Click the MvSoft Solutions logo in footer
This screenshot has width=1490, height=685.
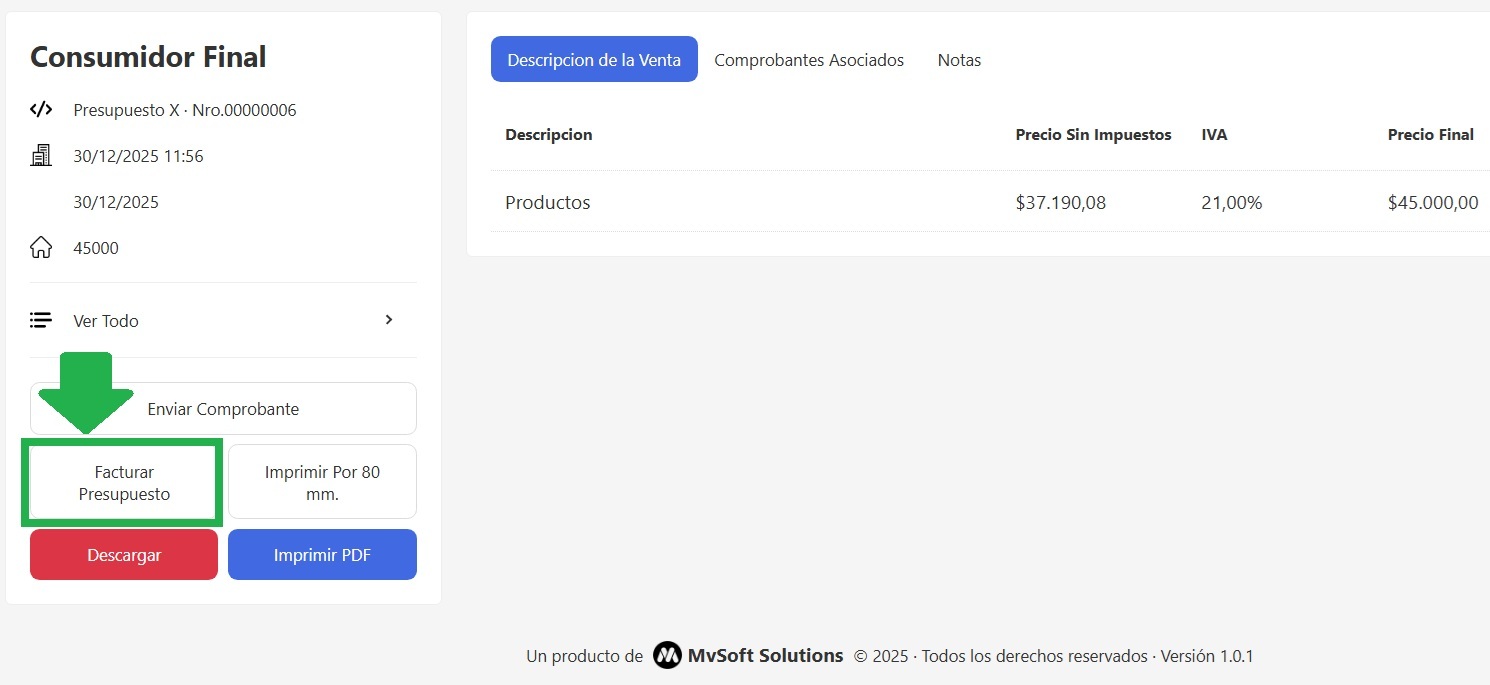click(667, 656)
